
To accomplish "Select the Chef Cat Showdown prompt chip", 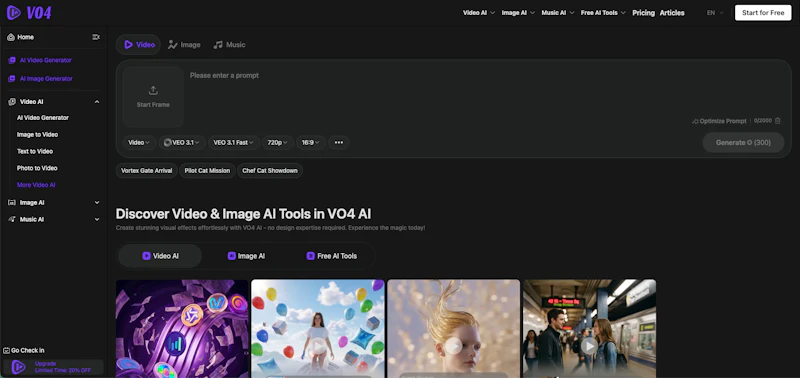I will point(270,170).
